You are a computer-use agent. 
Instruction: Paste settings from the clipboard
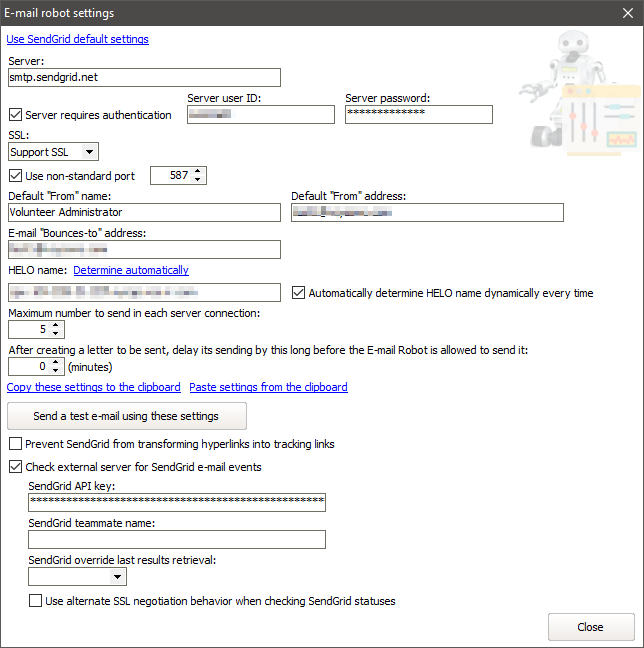(268, 387)
